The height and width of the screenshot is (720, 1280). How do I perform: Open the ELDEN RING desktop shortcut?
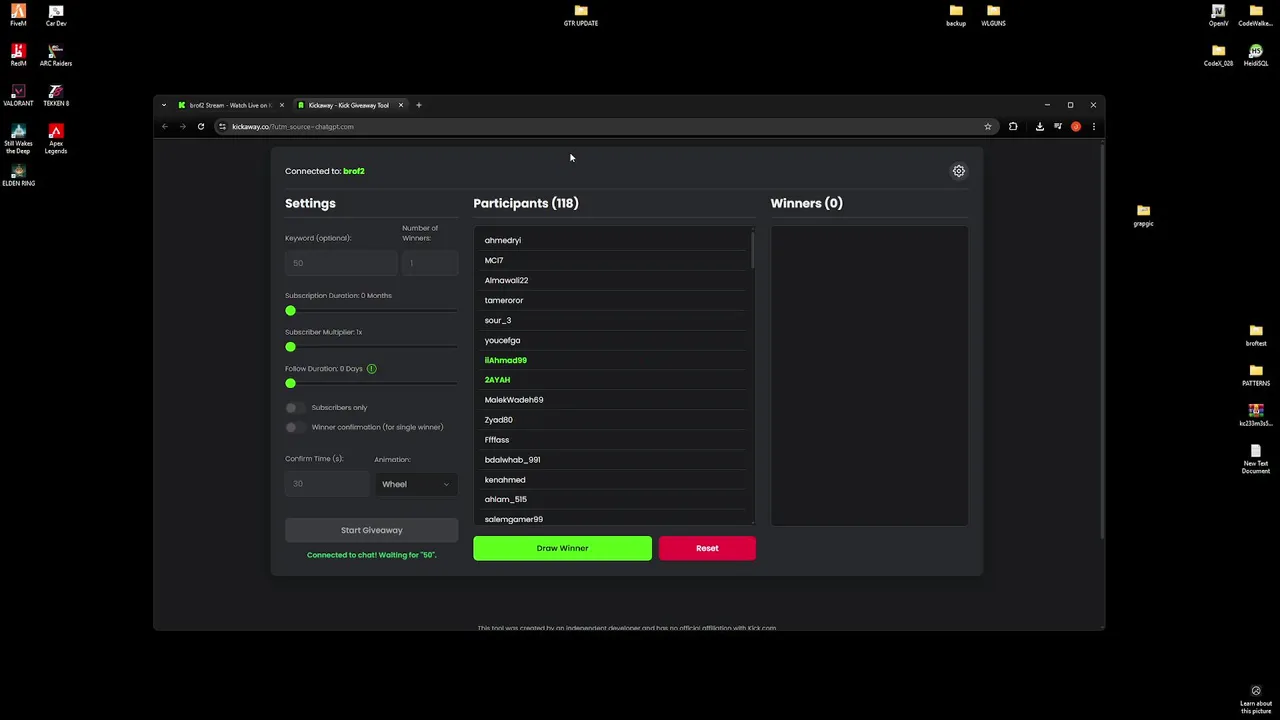click(18, 175)
